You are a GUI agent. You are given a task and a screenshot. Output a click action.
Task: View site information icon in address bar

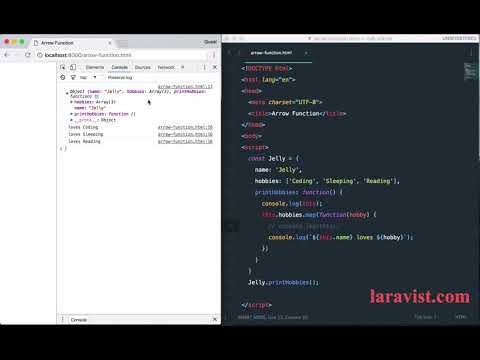[x=40, y=55]
